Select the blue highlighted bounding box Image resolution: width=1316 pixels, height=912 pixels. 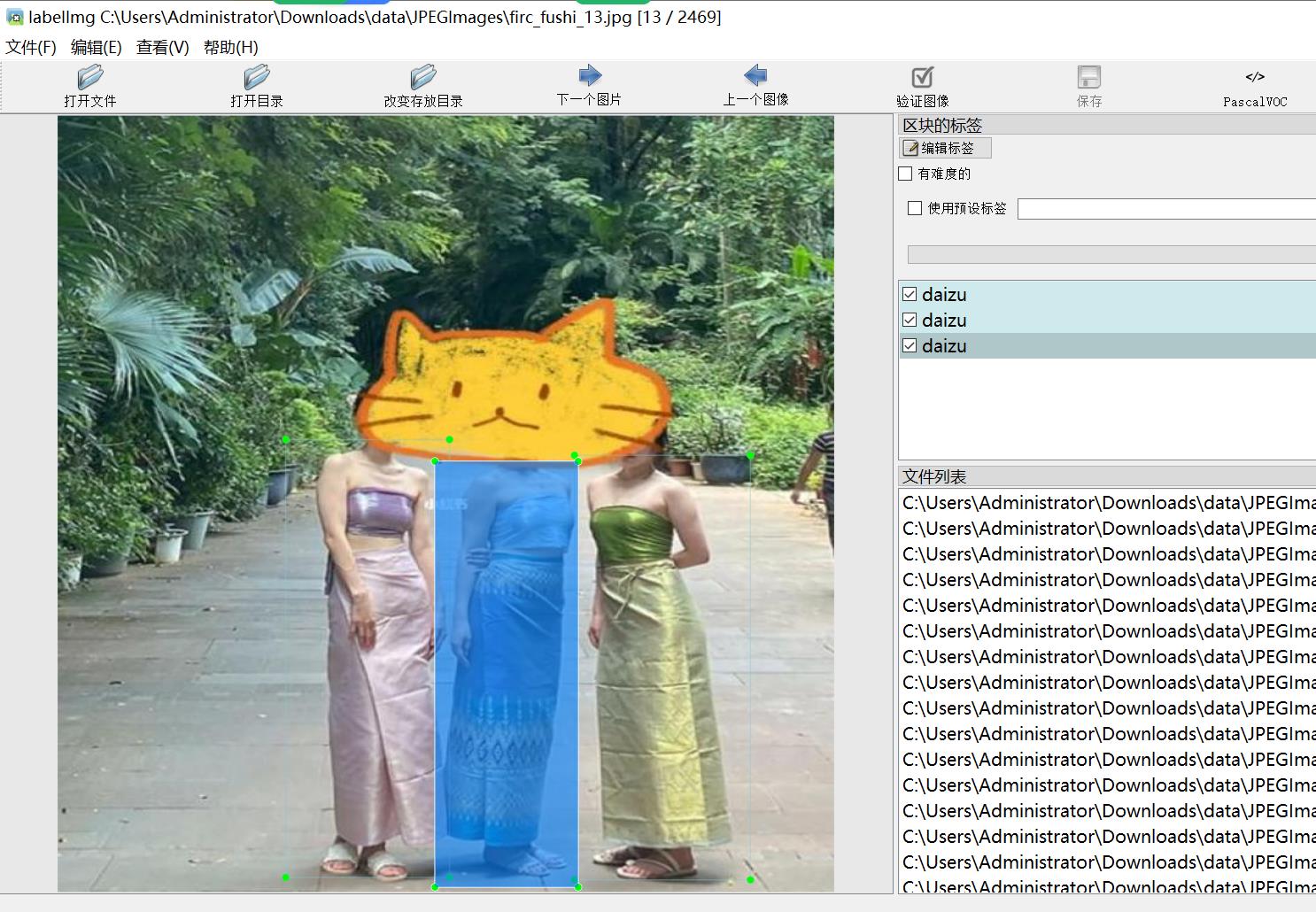click(507, 673)
